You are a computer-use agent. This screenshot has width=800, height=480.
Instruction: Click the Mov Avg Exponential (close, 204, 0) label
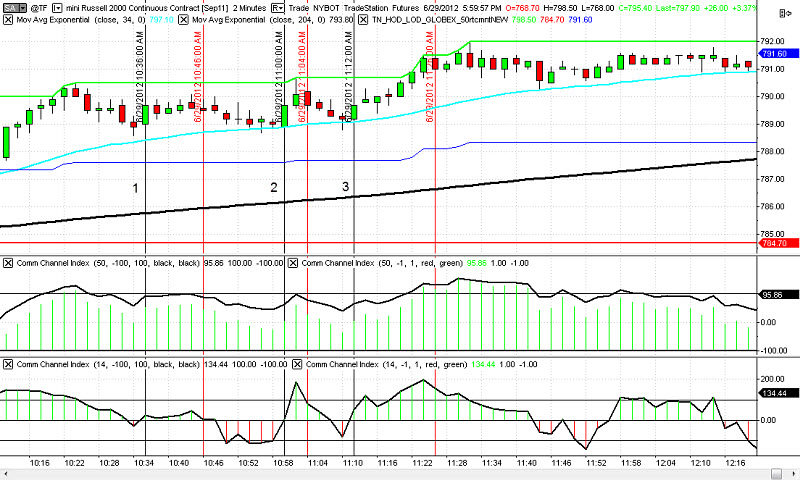259,20
